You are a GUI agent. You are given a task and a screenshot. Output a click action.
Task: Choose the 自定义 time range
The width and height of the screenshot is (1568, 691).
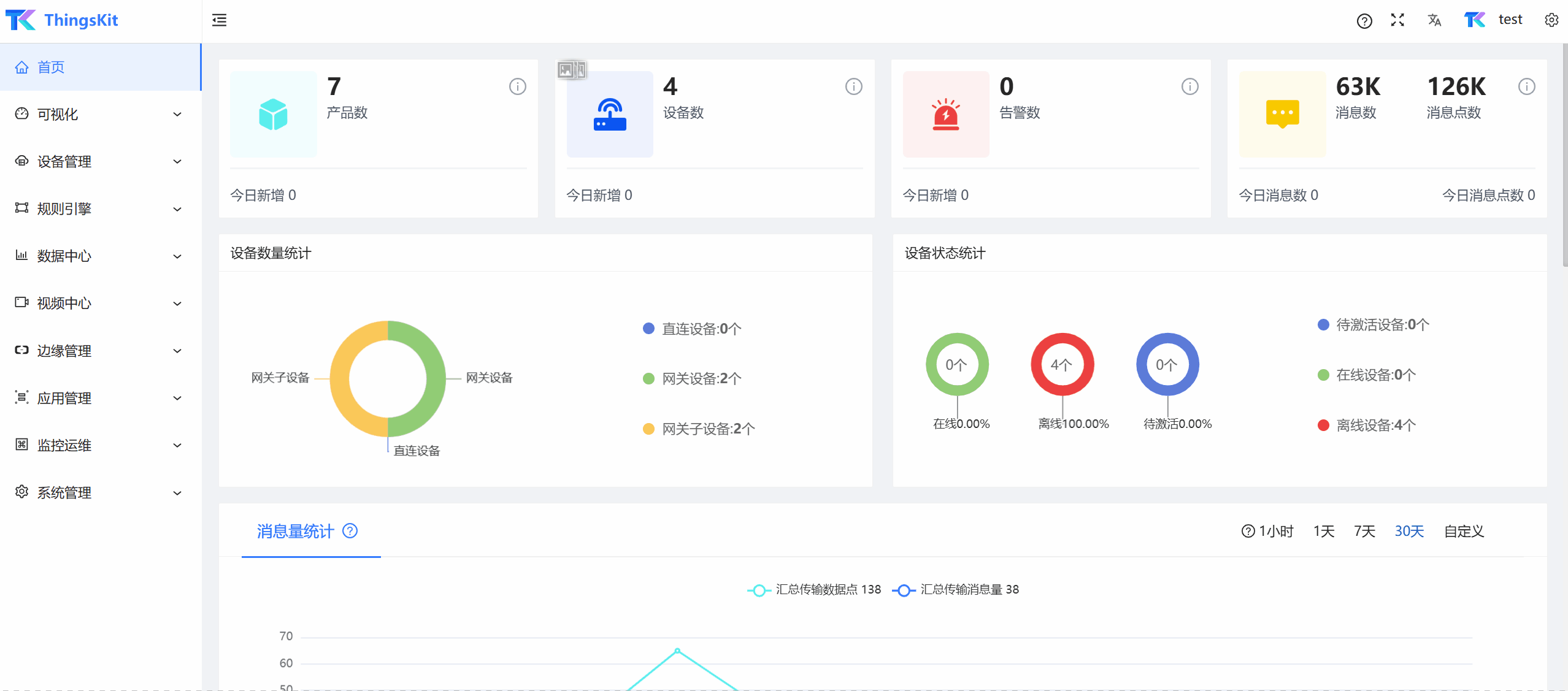1463,531
